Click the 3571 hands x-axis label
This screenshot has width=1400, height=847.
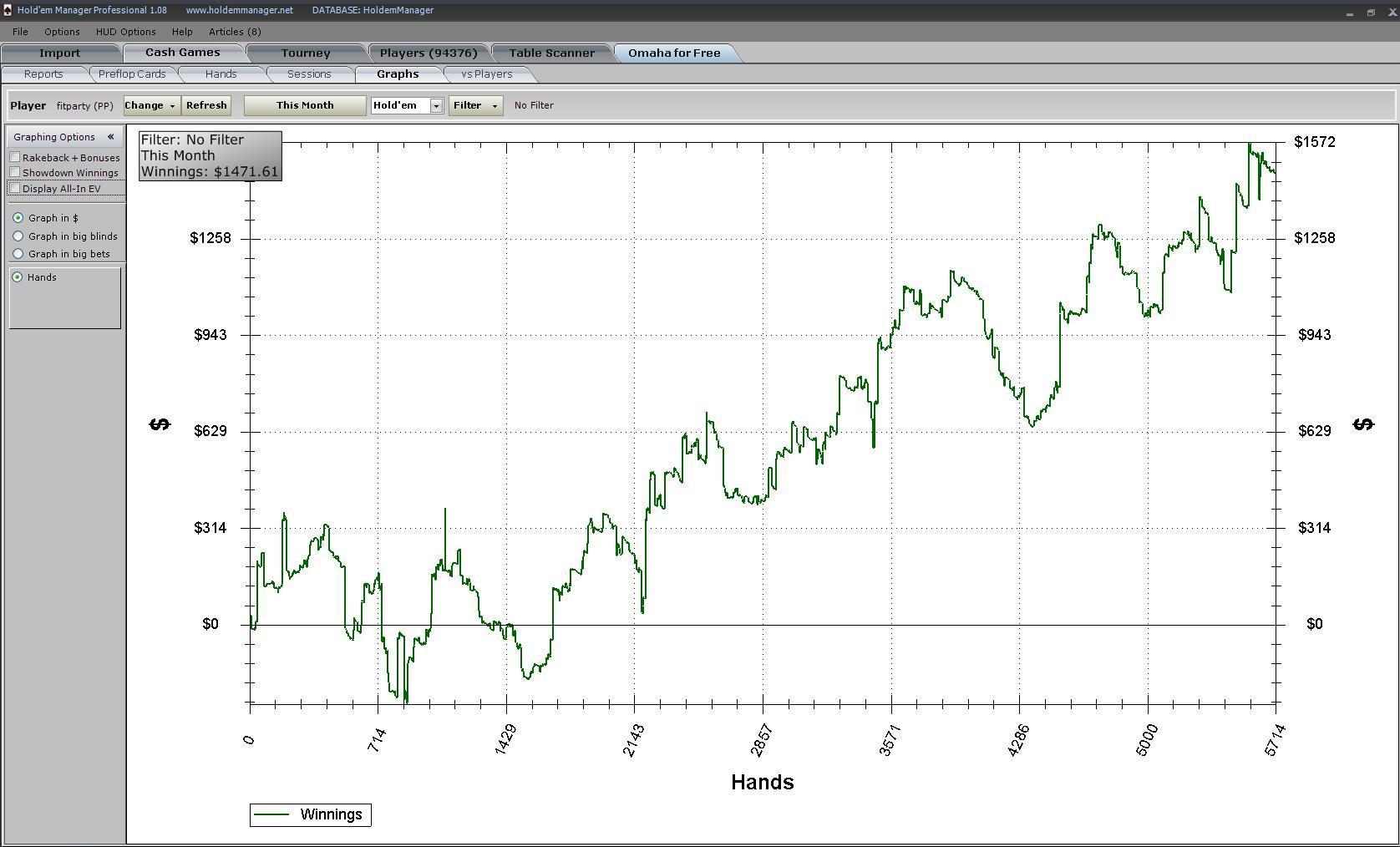891,741
